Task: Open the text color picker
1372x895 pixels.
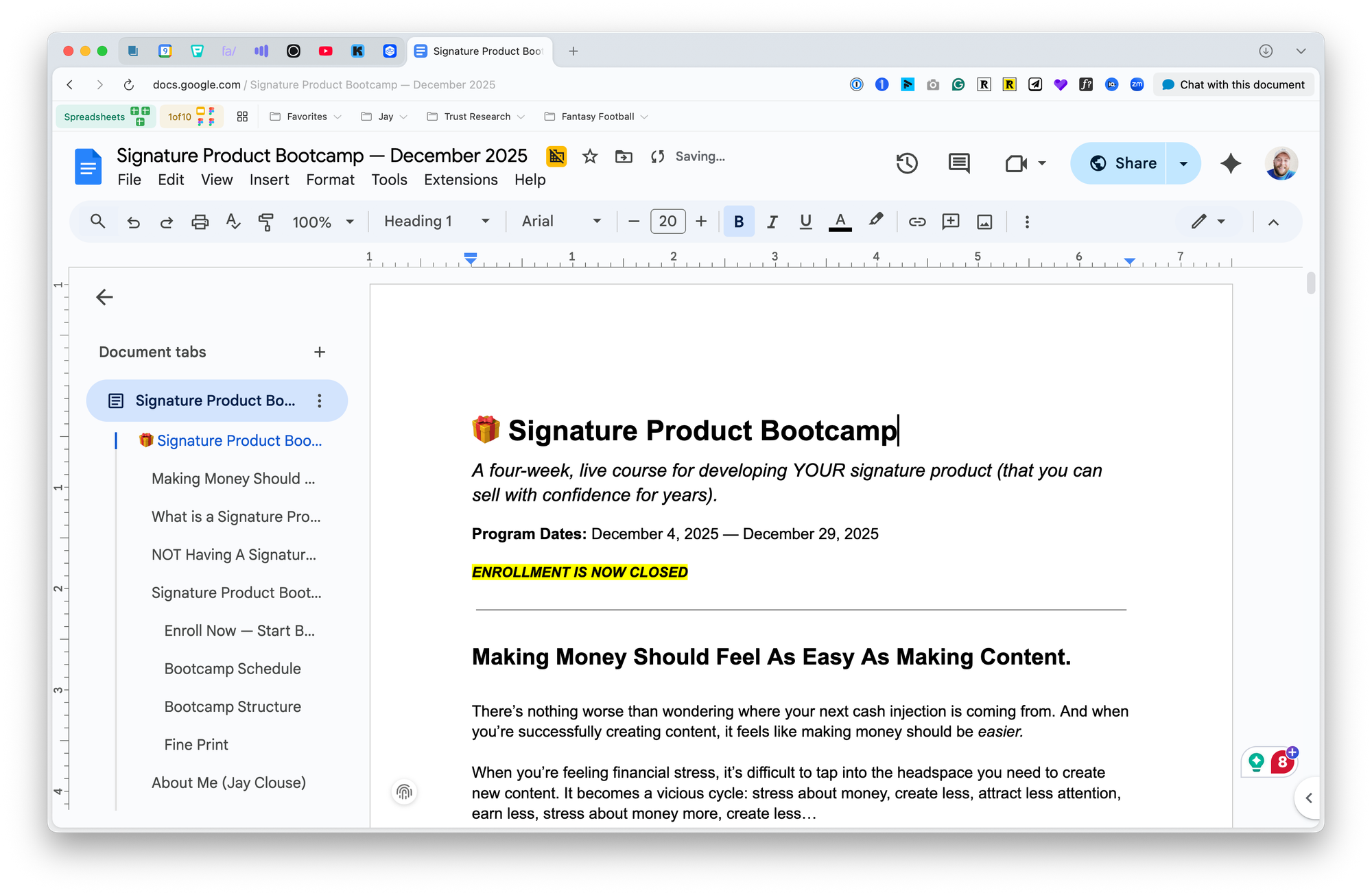Action: (840, 222)
